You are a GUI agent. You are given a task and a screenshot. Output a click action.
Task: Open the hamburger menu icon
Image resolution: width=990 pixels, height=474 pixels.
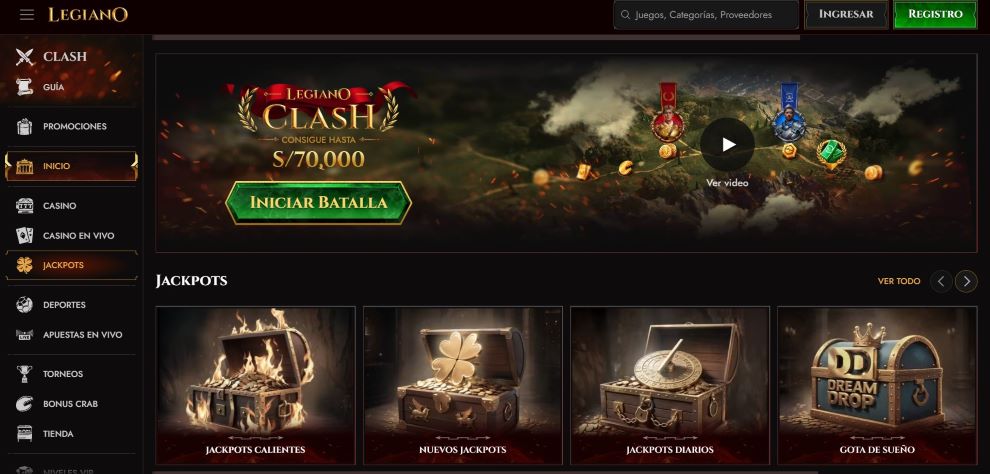coord(27,14)
